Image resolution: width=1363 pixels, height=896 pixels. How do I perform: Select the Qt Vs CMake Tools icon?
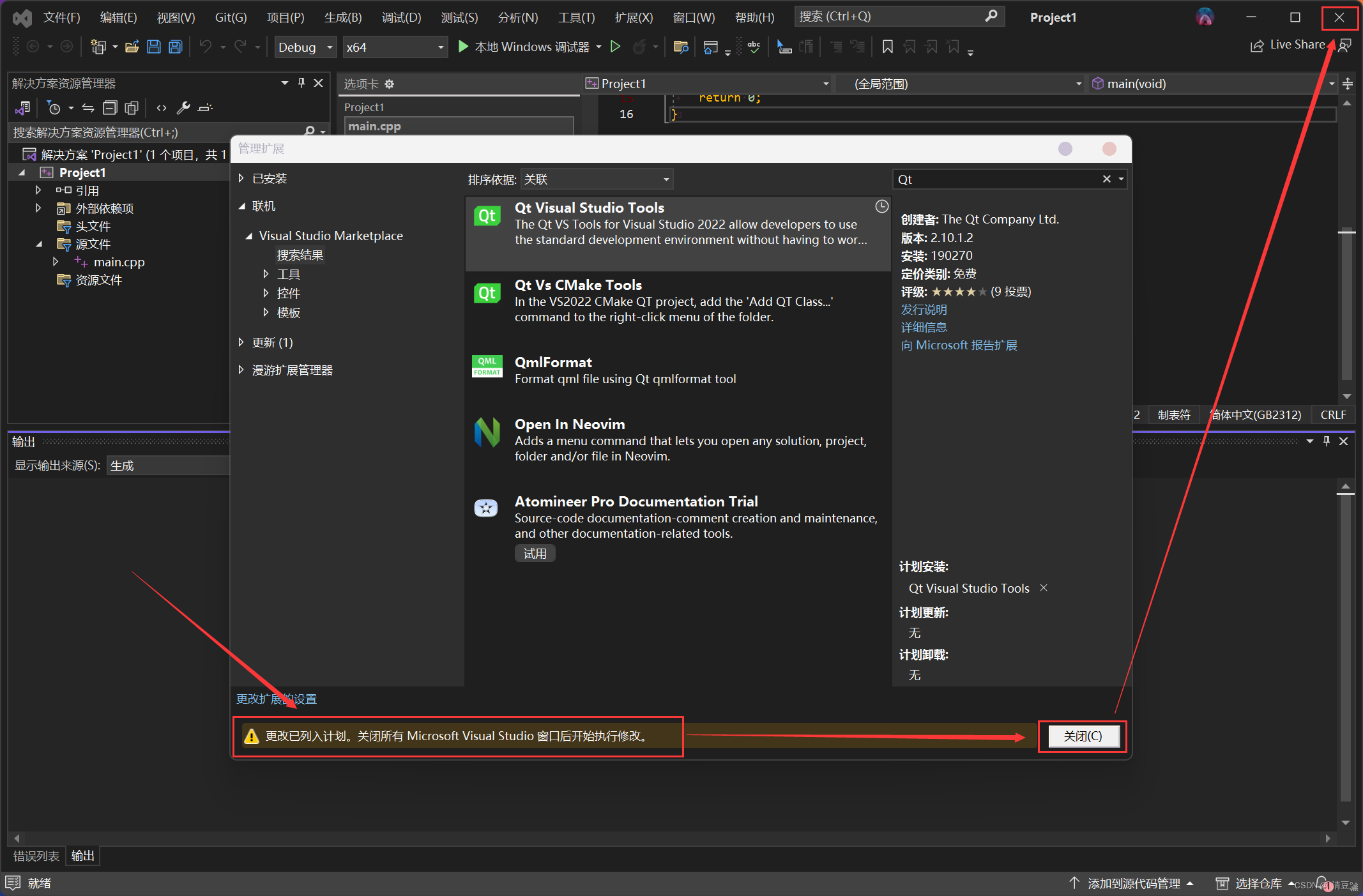[487, 293]
